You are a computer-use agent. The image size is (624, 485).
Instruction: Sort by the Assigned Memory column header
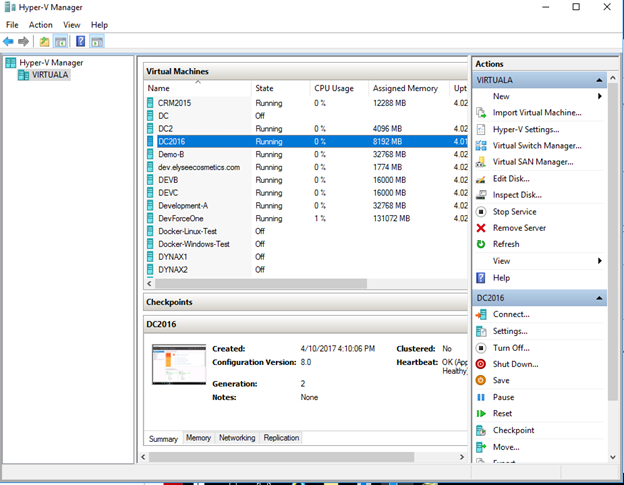[409, 88]
